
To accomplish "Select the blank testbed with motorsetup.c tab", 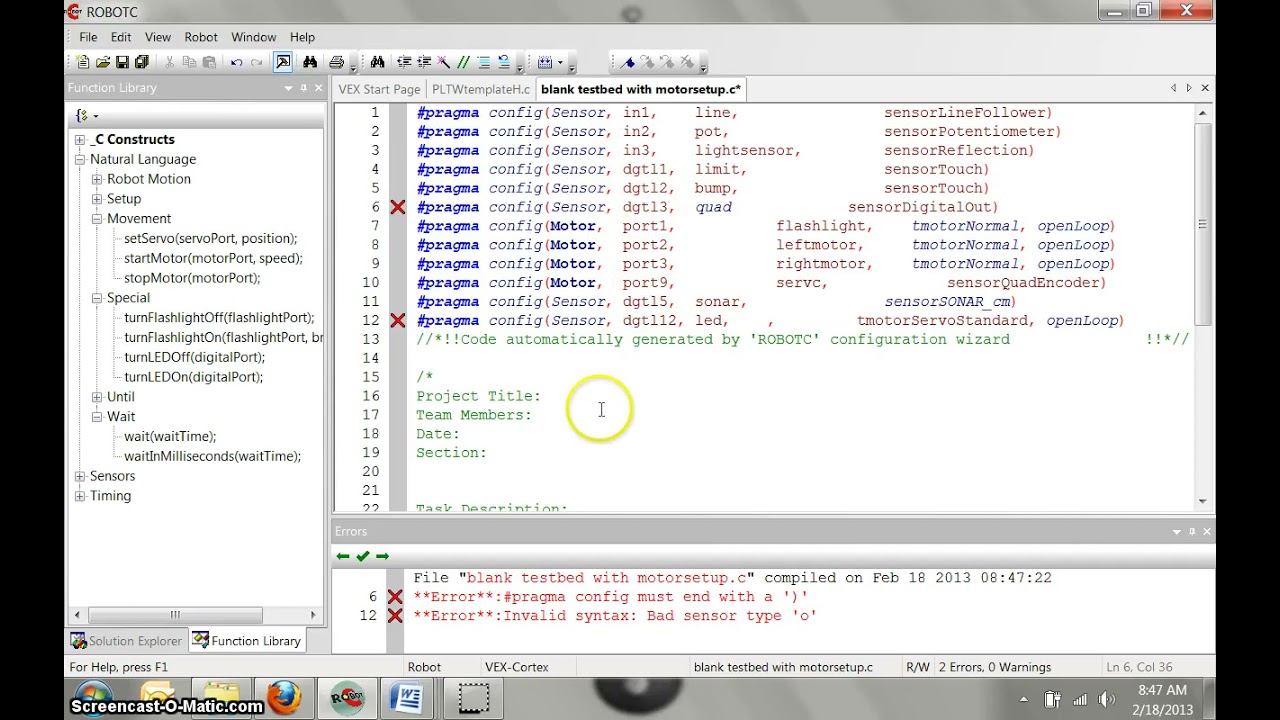I will [x=640, y=89].
